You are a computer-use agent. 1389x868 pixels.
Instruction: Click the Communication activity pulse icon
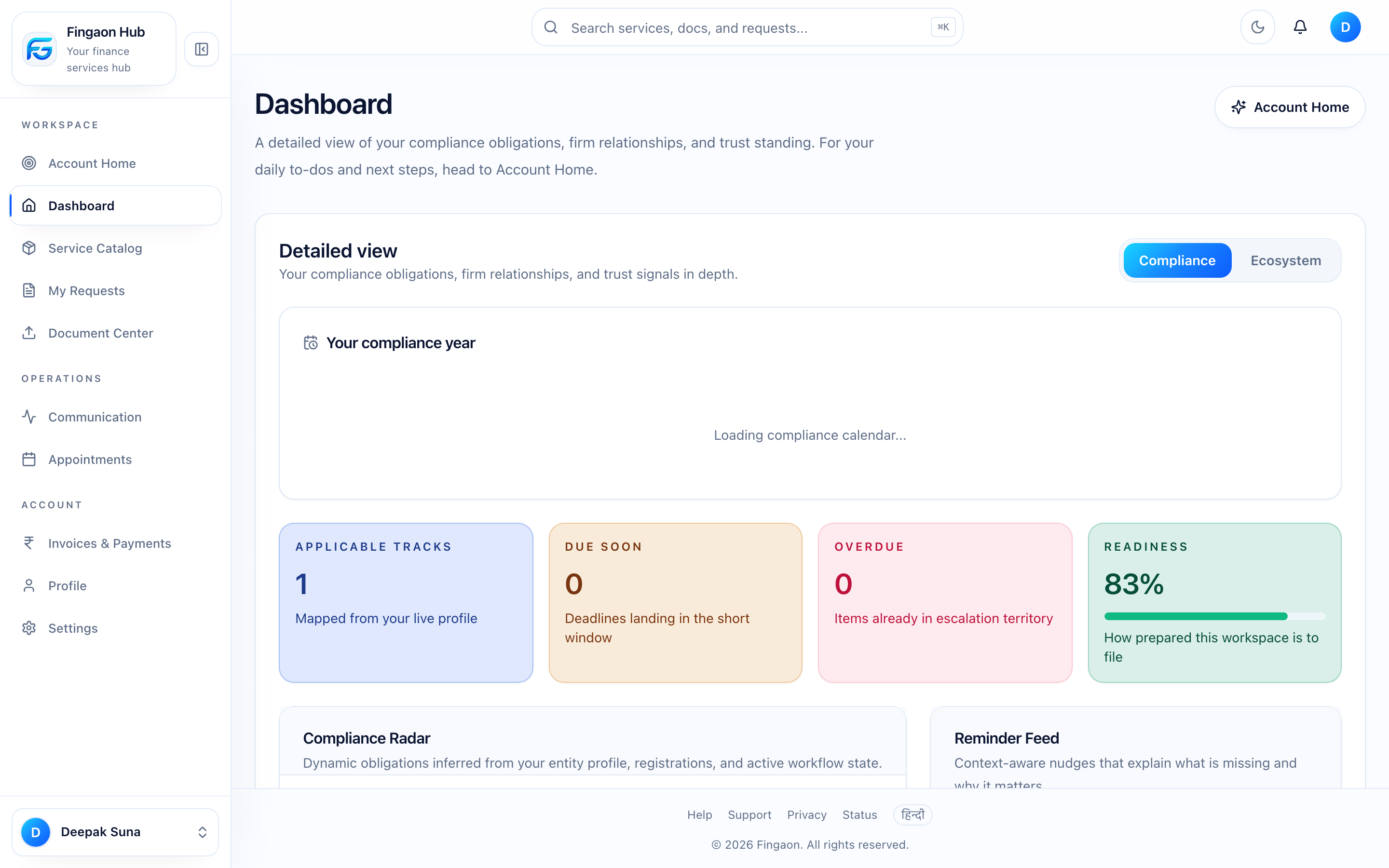tap(29, 417)
